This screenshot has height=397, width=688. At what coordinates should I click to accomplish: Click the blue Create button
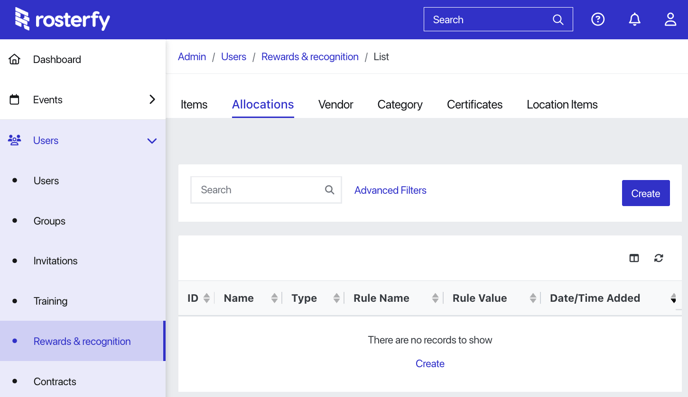coord(645,193)
